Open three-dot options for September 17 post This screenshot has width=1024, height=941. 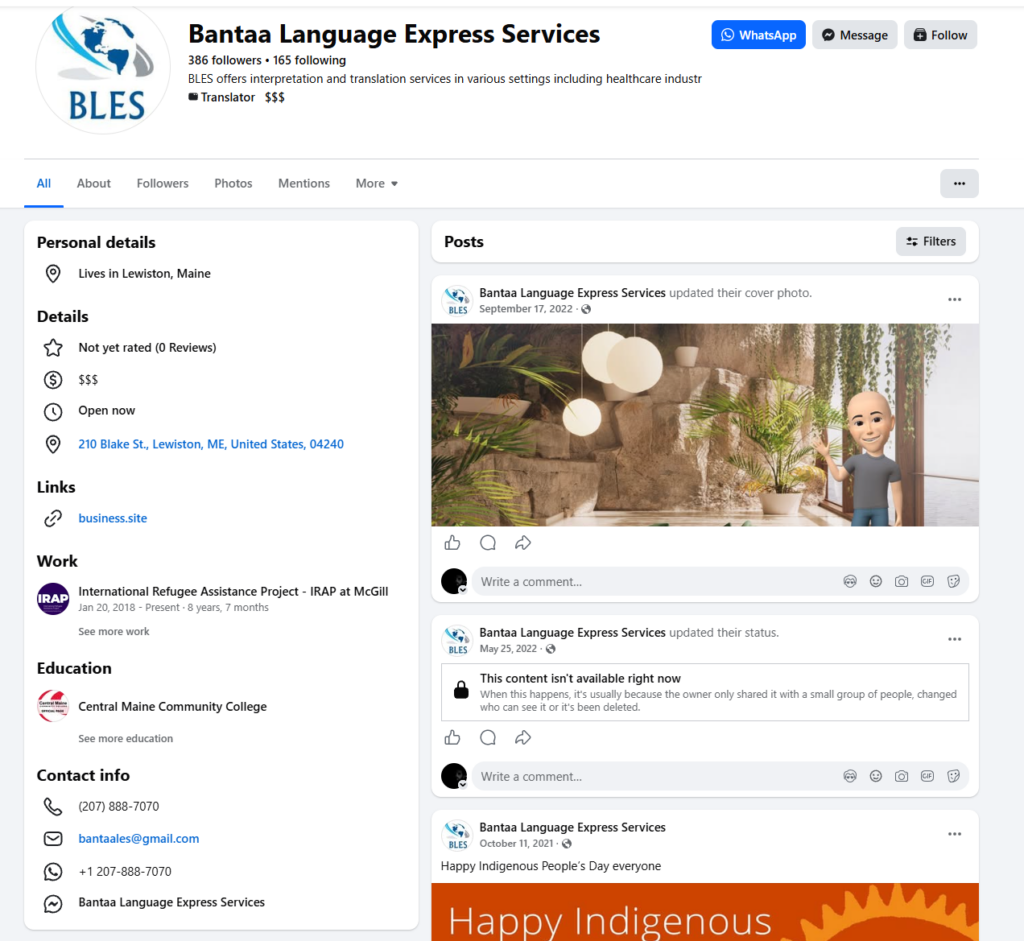[954, 299]
